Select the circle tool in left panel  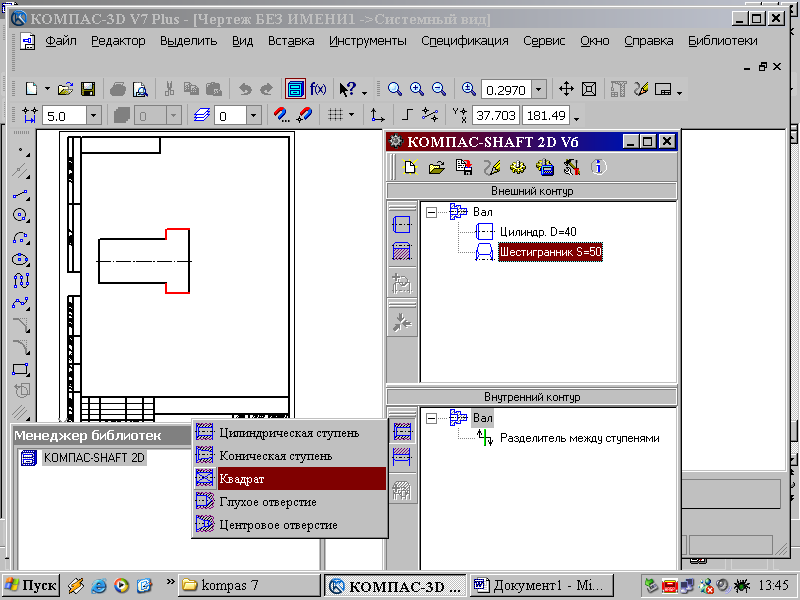click(20, 215)
